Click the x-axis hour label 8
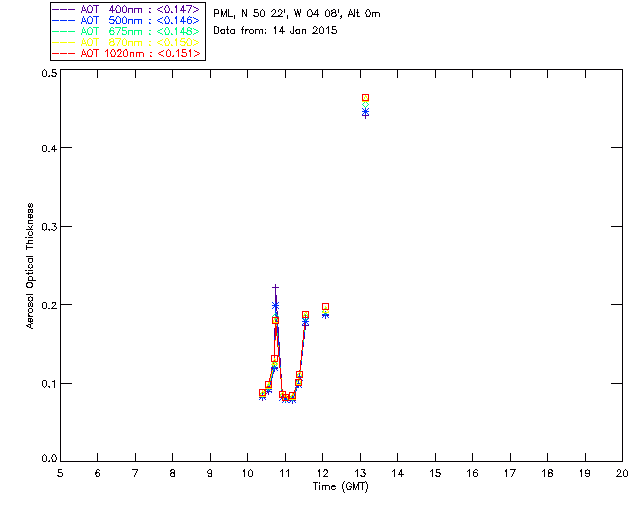 [x=173, y=473]
